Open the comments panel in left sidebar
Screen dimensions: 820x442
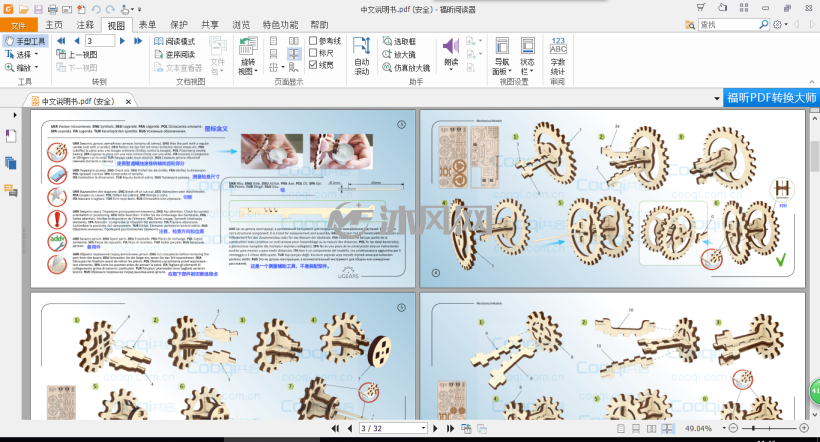click(10, 190)
